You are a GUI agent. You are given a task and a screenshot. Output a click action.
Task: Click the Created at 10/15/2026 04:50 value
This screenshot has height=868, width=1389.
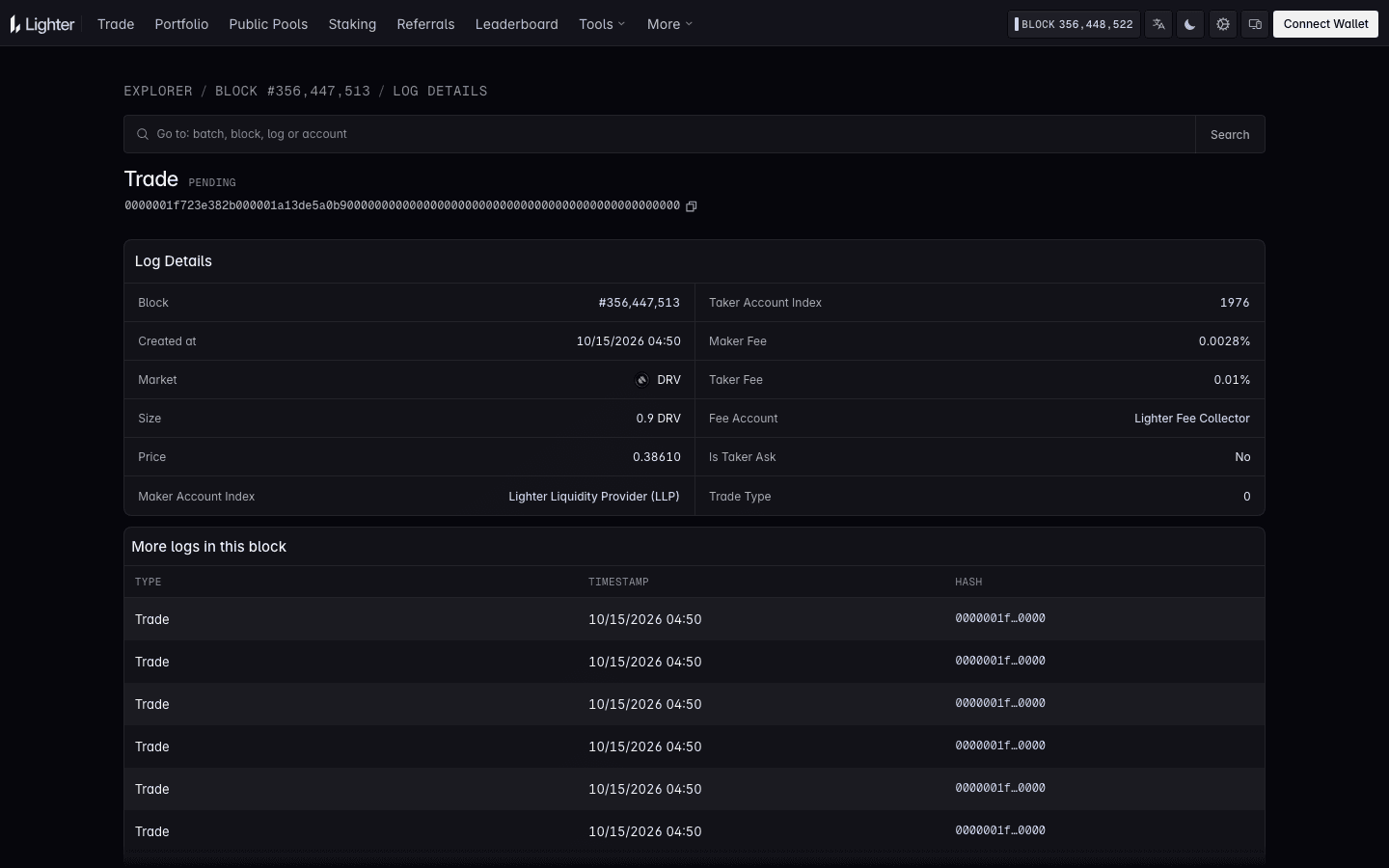coord(628,341)
